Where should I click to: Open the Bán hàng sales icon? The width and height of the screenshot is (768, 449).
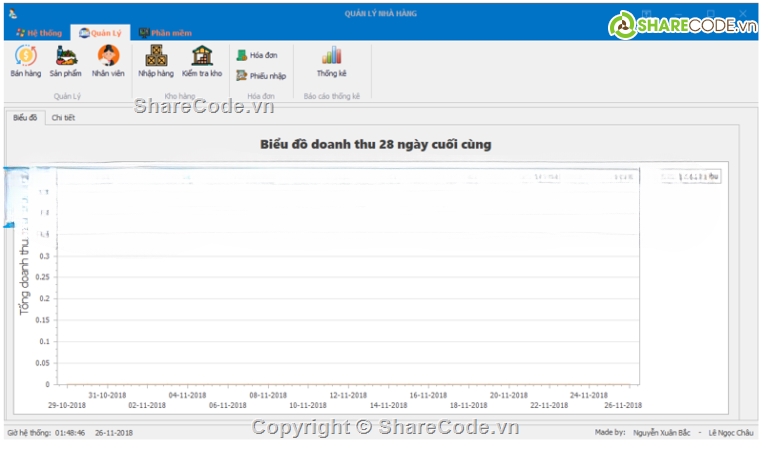point(25,61)
